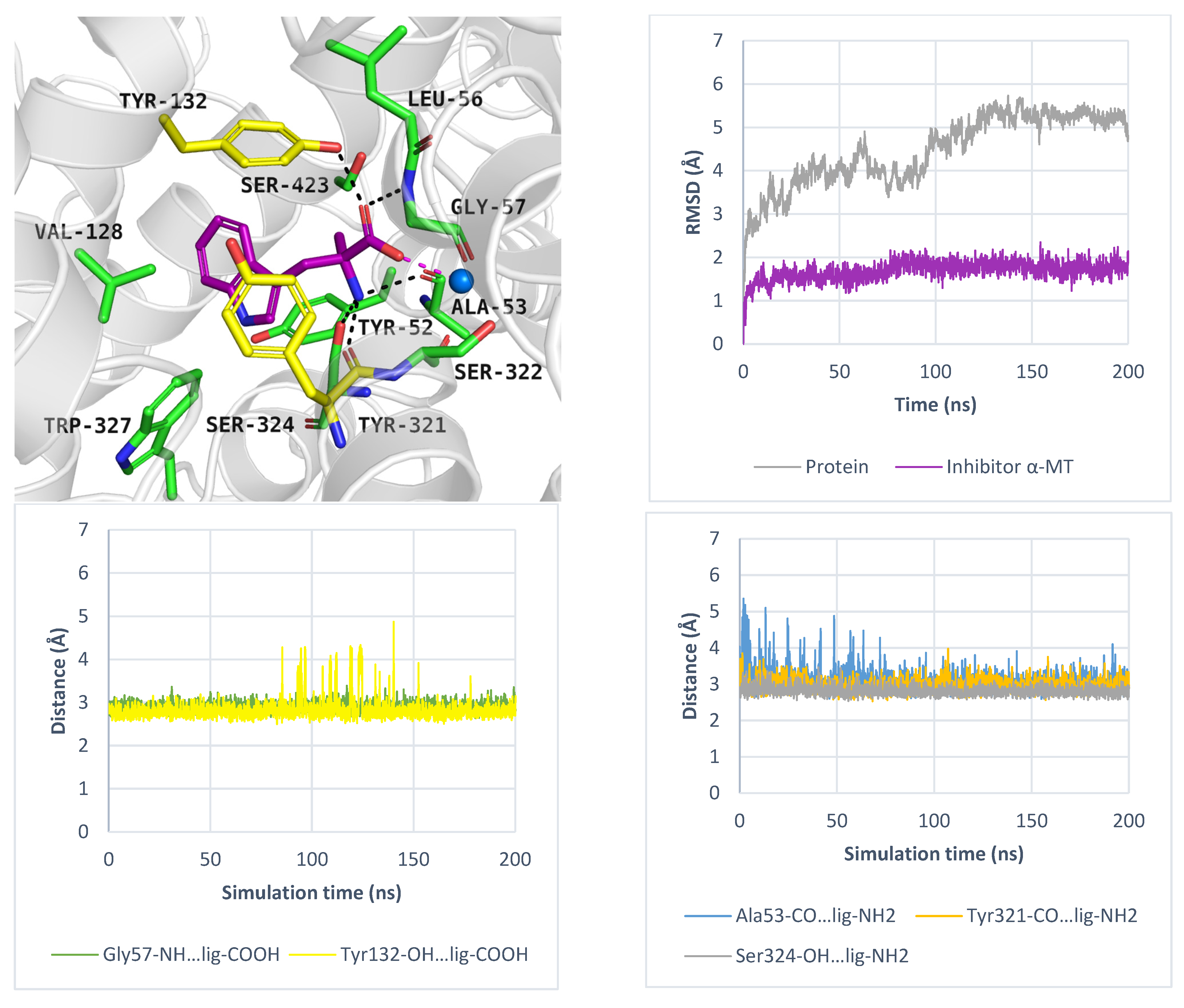Click the GLY-57 residue label

coord(488,206)
